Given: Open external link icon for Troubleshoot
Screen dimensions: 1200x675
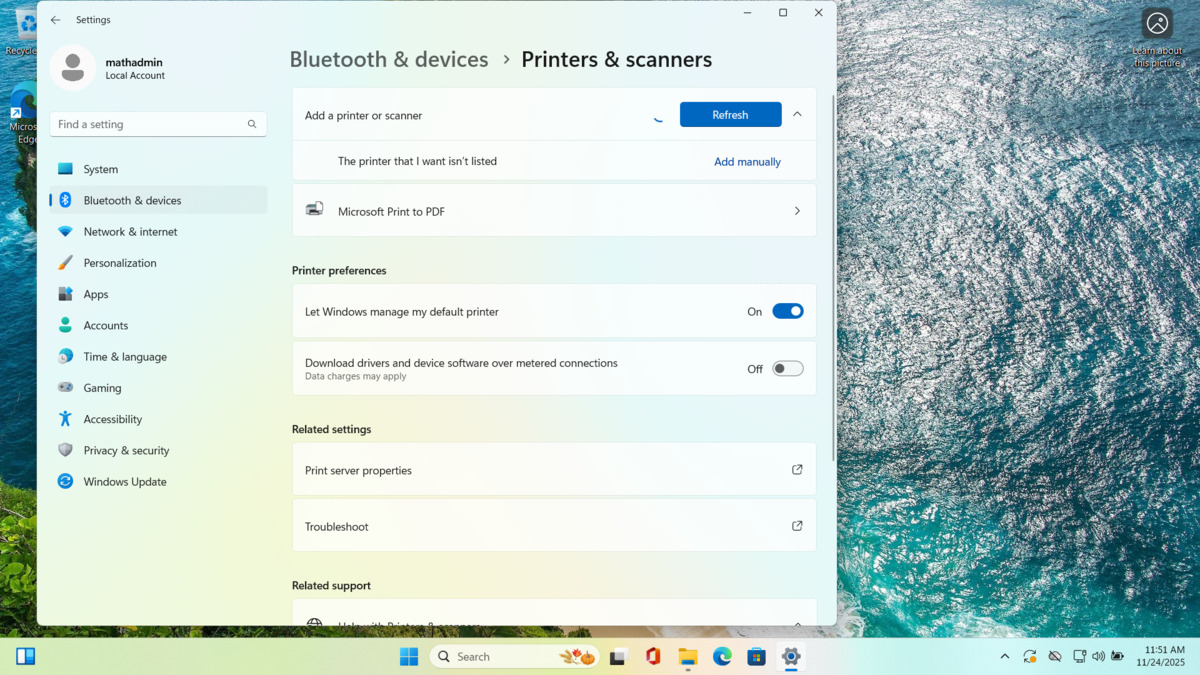Looking at the screenshot, I should click(797, 526).
